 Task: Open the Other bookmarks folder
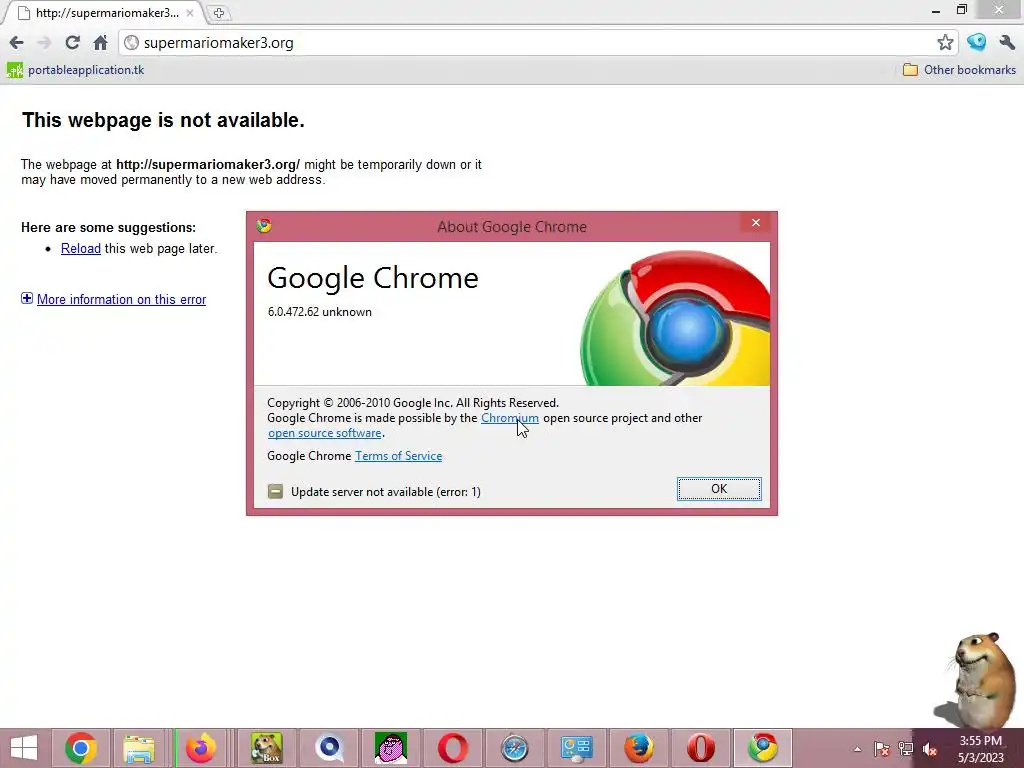[959, 70]
